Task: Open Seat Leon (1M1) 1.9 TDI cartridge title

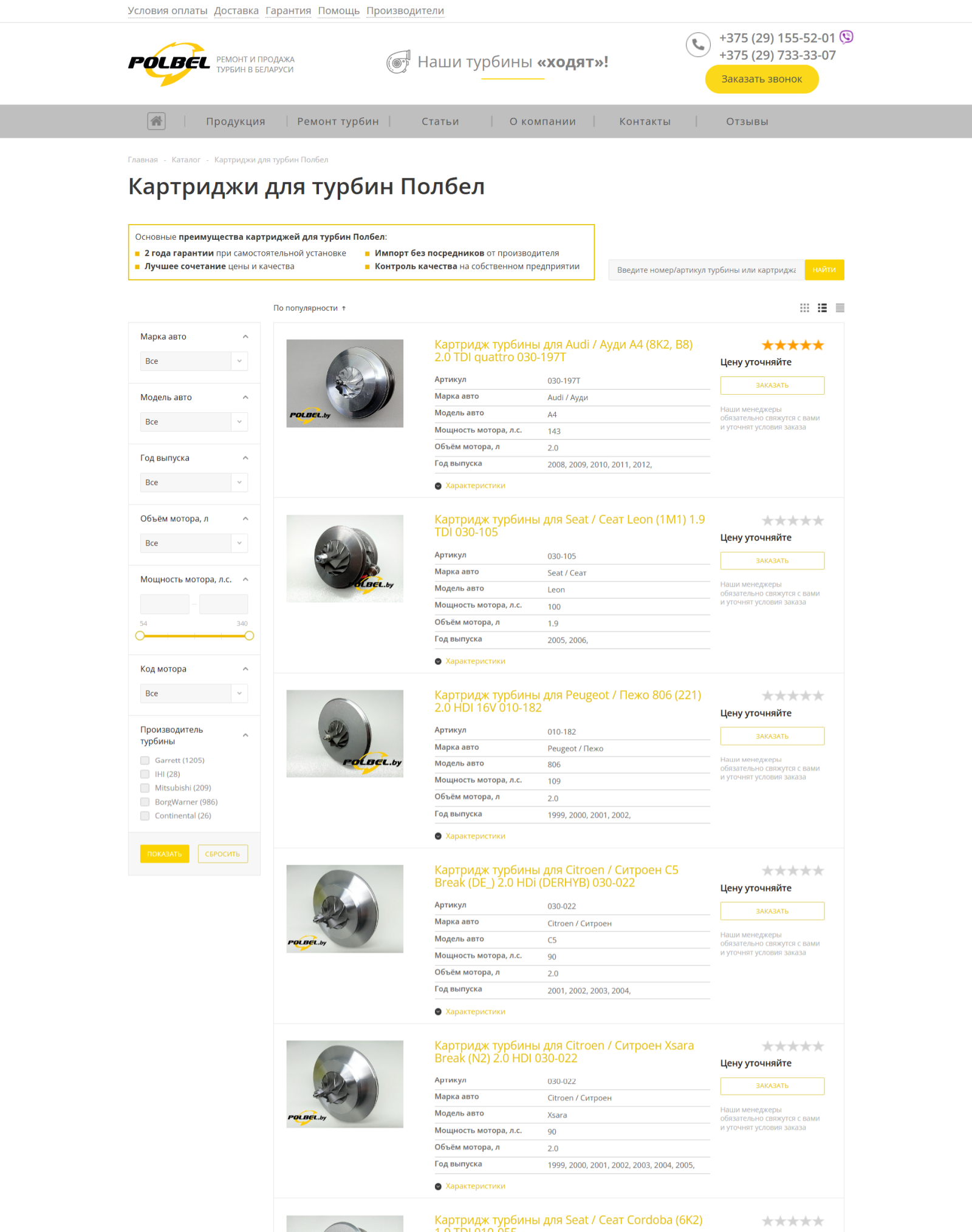Action: 569,526
